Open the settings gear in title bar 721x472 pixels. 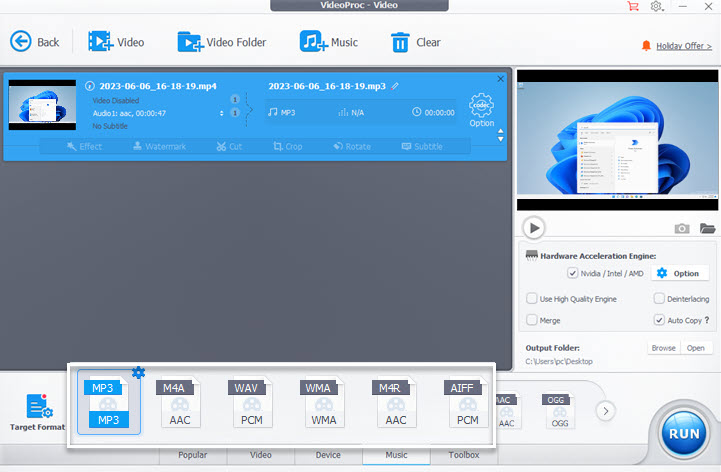click(x=657, y=6)
